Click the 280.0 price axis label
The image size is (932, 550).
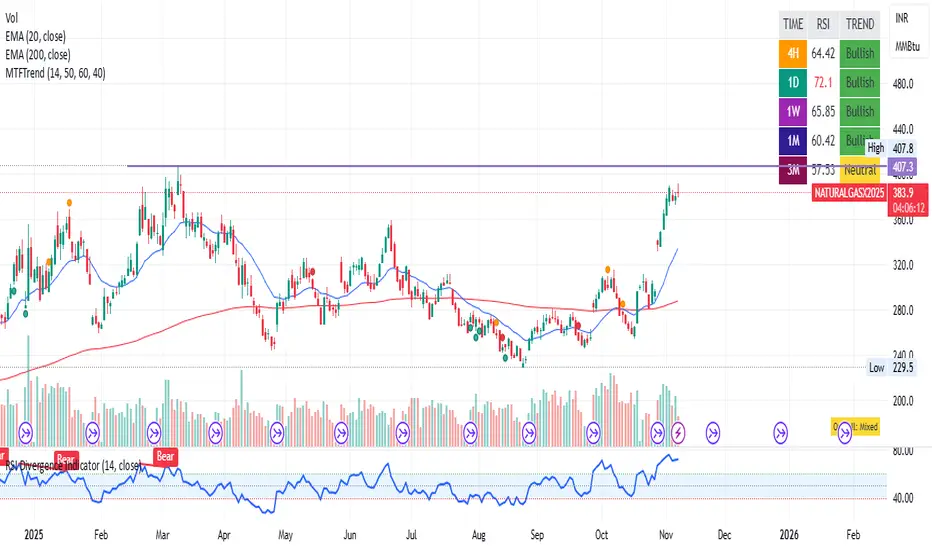pyautogui.click(x=903, y=310)
